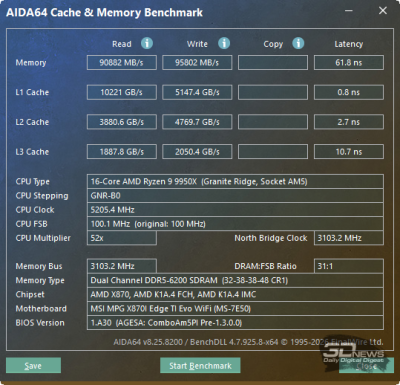Select Memory write value 95802 MB/s
The image size is (400, 385).
(x=197, y=63)
